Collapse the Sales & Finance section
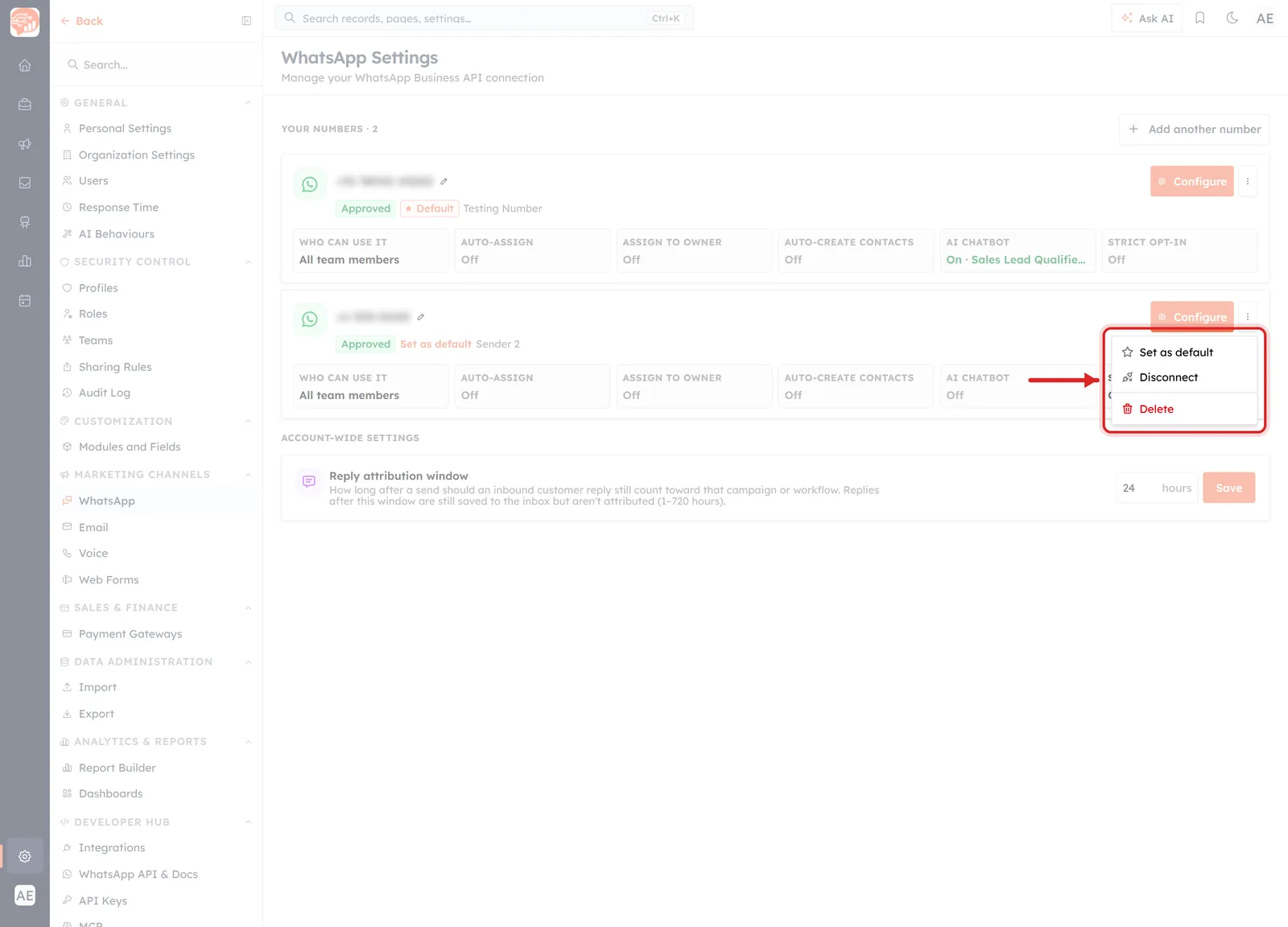This screenshot has width=1288, height=927. coord(248,608)
